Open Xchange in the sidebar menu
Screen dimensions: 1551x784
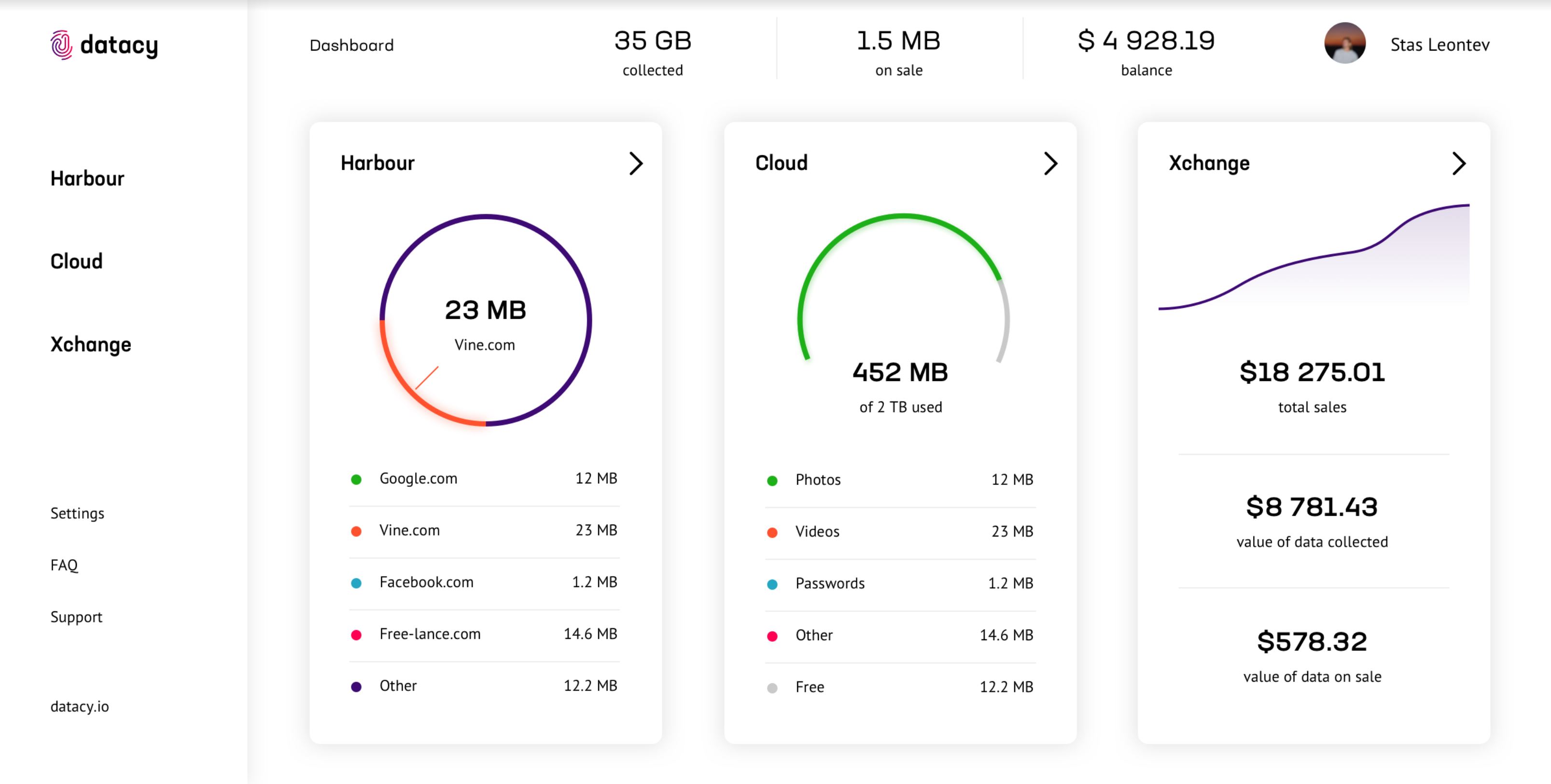click(x=91, y=344)
